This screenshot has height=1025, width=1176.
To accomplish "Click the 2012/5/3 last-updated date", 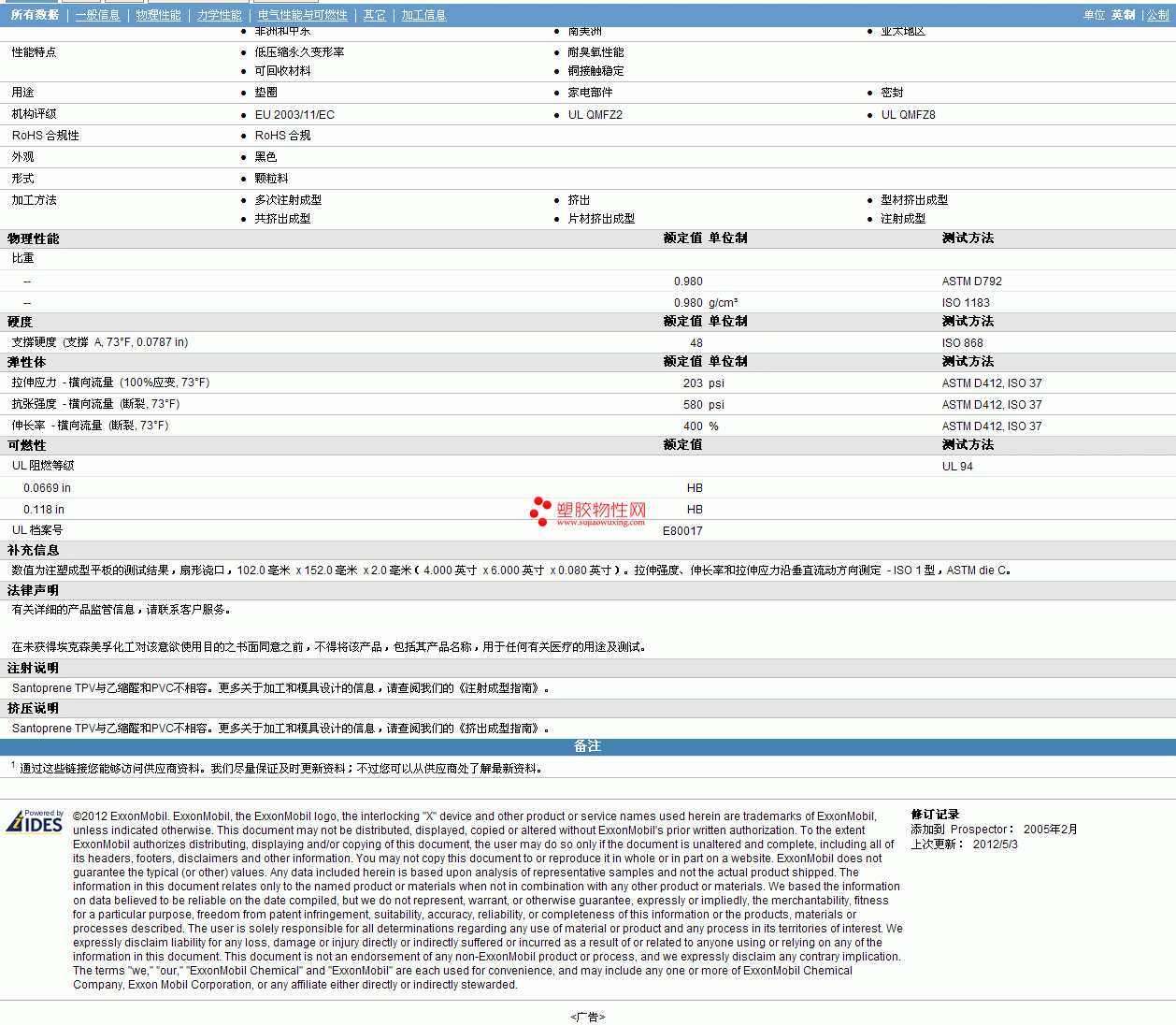I will (996, 844).
